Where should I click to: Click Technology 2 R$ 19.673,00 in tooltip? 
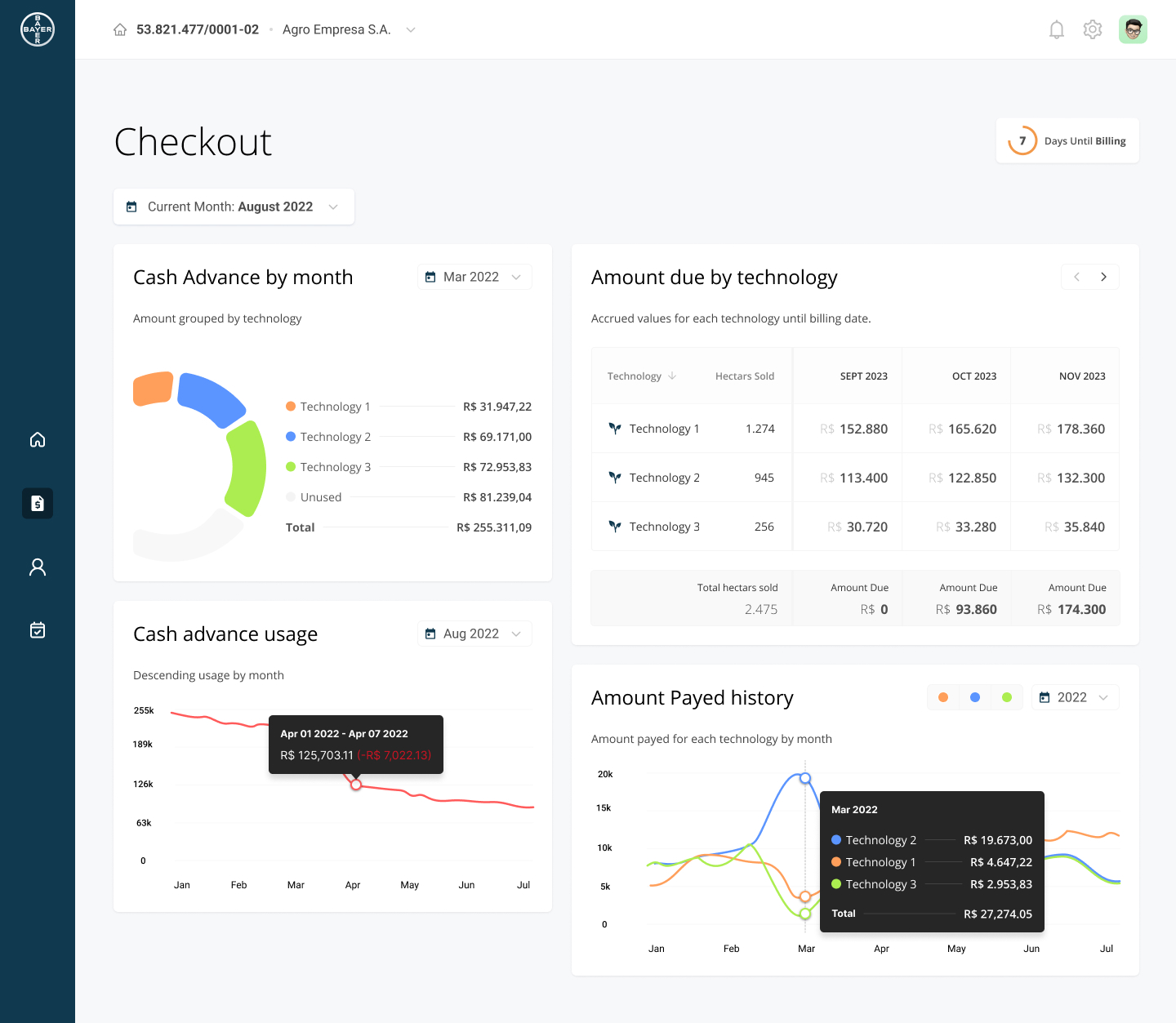[998, 840]
